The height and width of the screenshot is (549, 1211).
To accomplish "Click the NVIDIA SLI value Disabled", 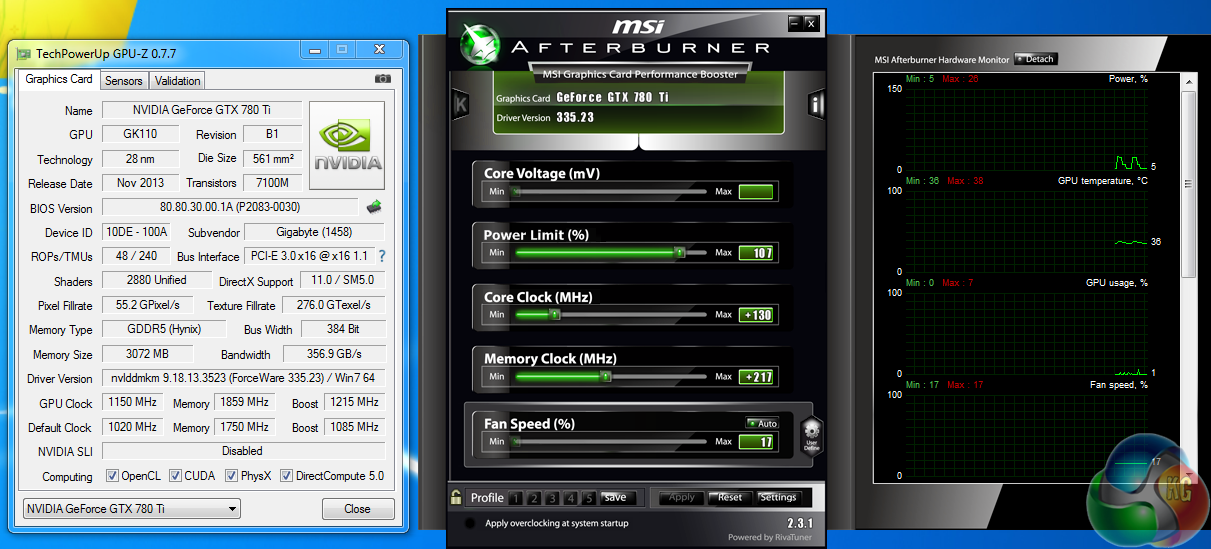I will point(243,451).
